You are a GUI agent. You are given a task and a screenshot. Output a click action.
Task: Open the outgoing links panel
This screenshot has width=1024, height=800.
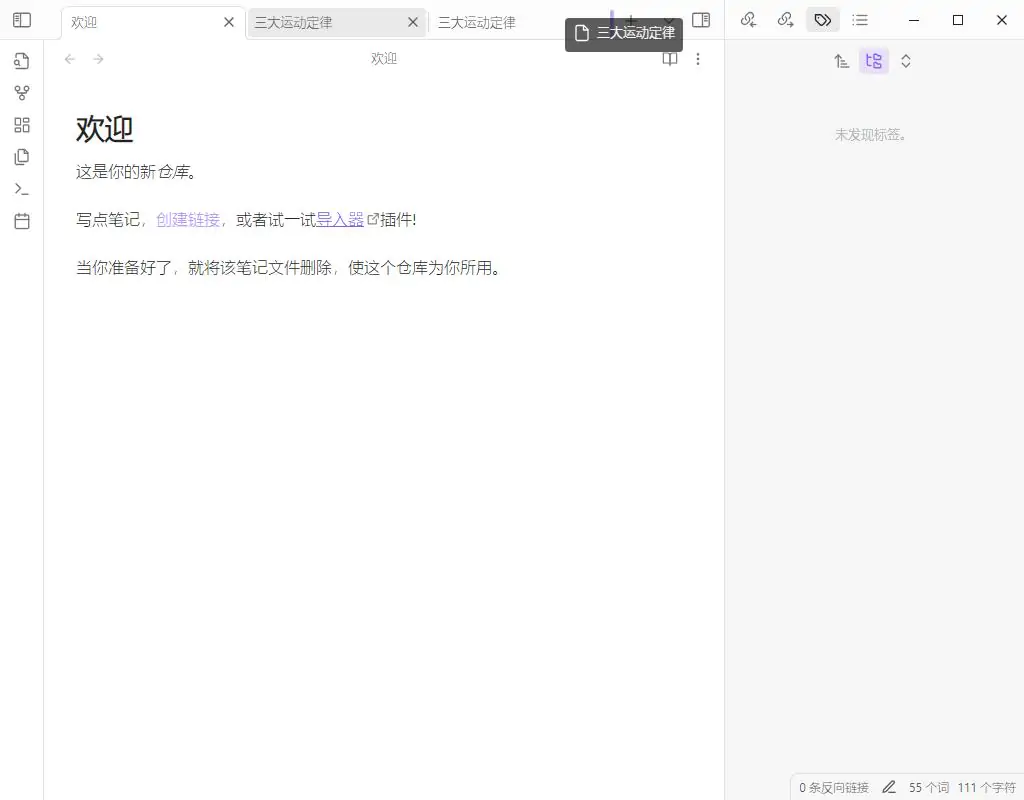tap(786, 19)
